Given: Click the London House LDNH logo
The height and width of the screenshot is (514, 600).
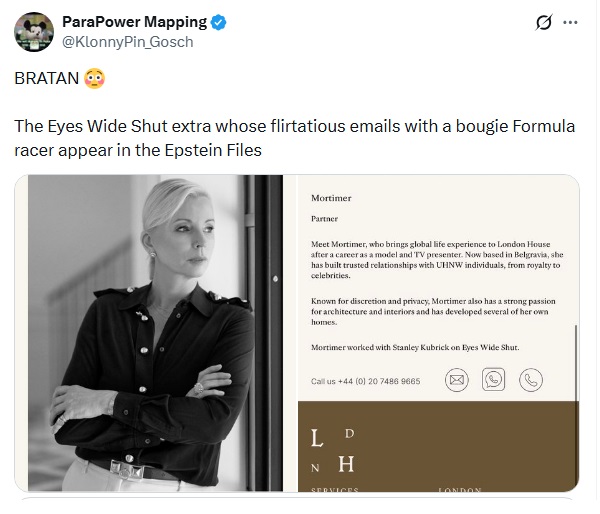Looking at the screenshot, I should click(333, 450).
